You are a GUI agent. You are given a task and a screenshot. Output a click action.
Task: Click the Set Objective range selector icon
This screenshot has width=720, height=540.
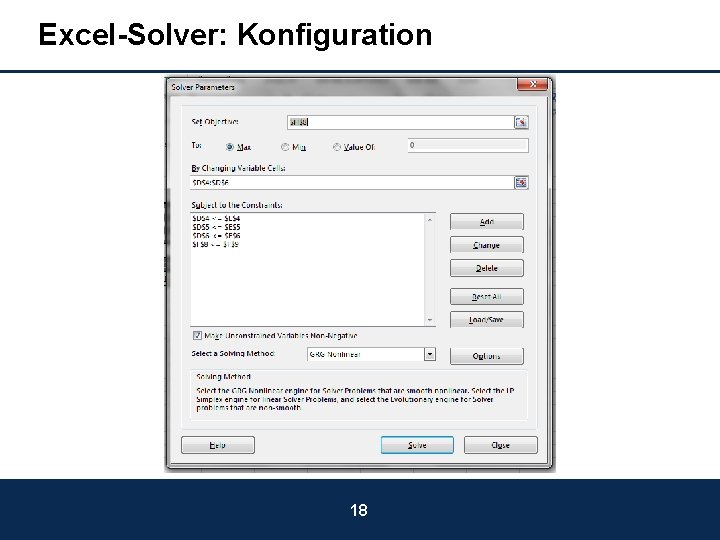tap(521, 122)
